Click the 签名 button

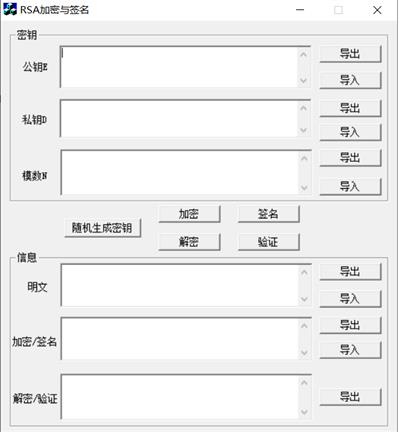click(x=268, y=214)
